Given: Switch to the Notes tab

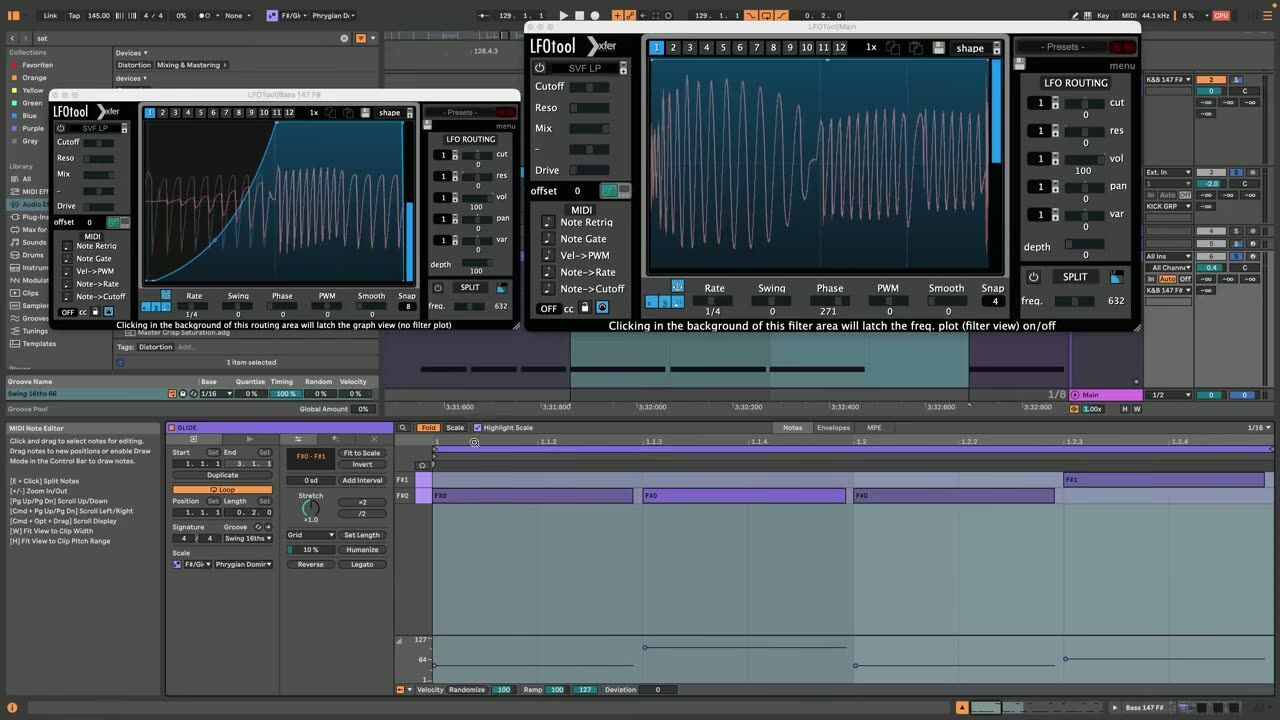Looking at the screenshot, I should pyautogui.click(x=792, y=428).
